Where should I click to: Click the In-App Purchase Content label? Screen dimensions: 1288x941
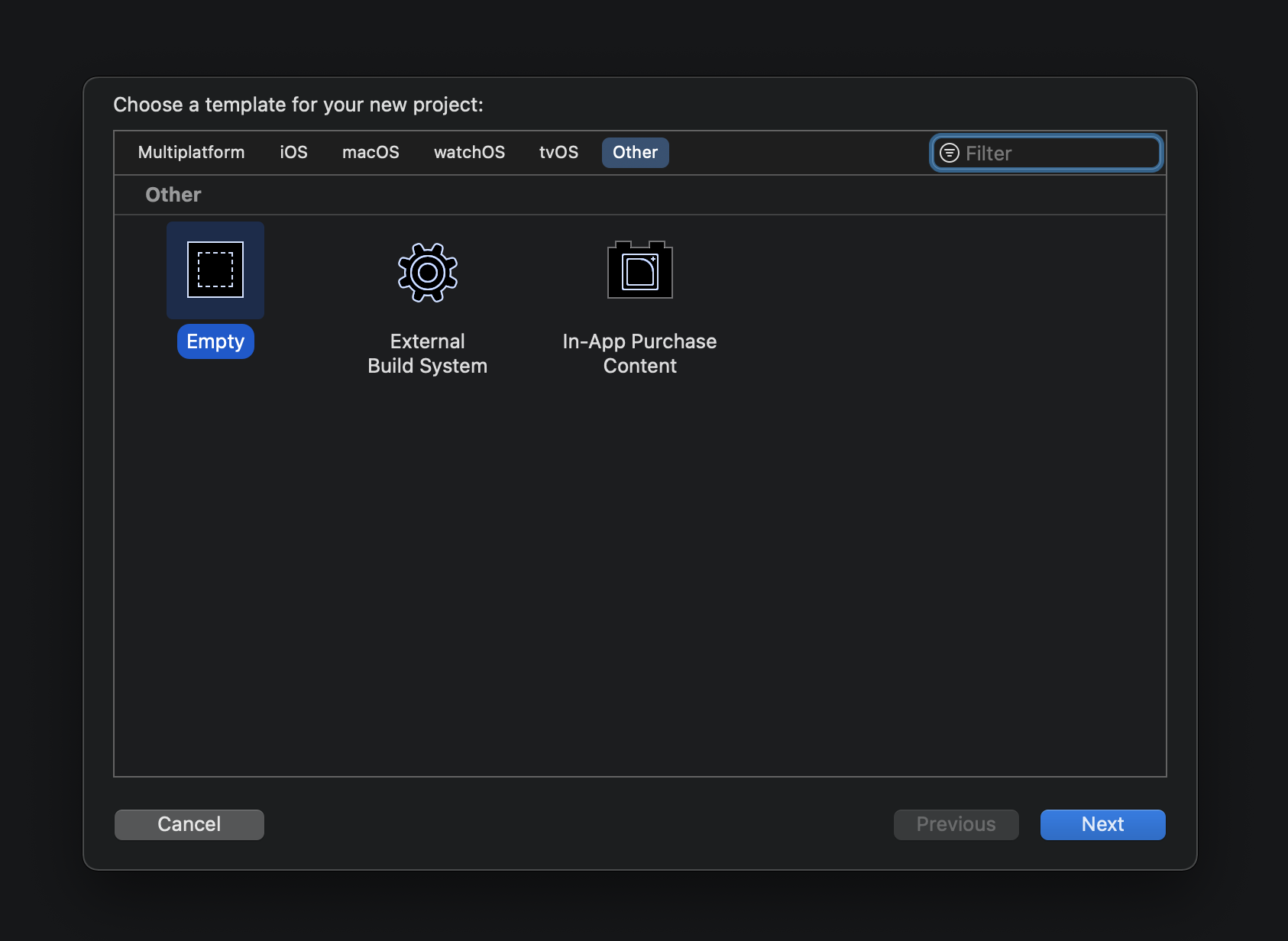(x=640, y=354)
